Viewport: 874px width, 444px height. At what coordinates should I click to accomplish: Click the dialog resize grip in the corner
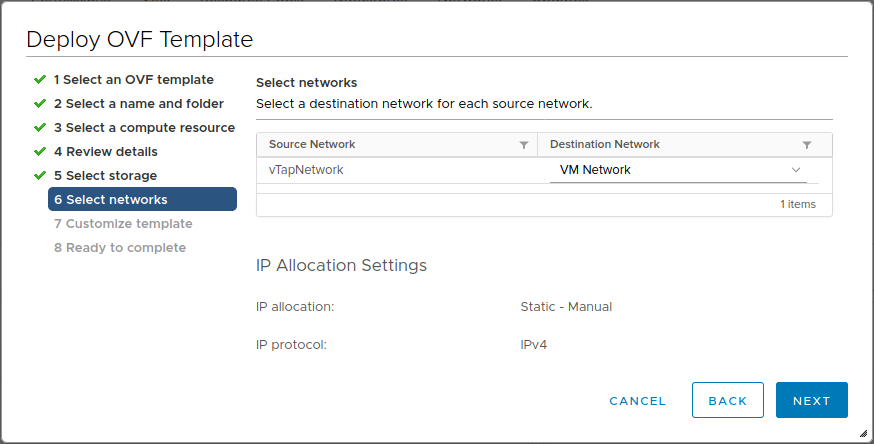[863, 433]
